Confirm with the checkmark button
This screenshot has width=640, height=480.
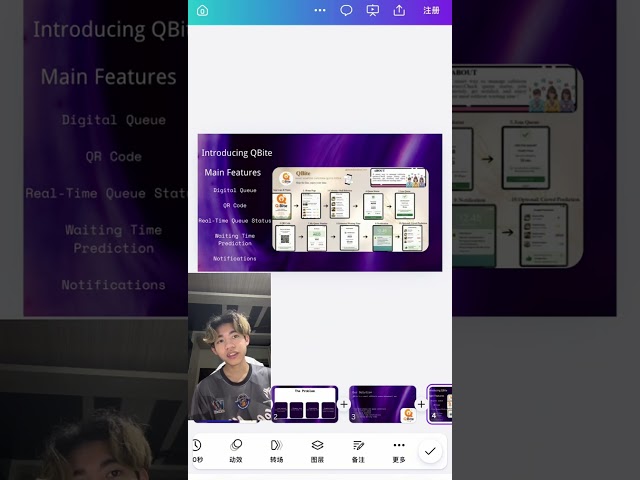pyautogui.click(x=430, y=451)
